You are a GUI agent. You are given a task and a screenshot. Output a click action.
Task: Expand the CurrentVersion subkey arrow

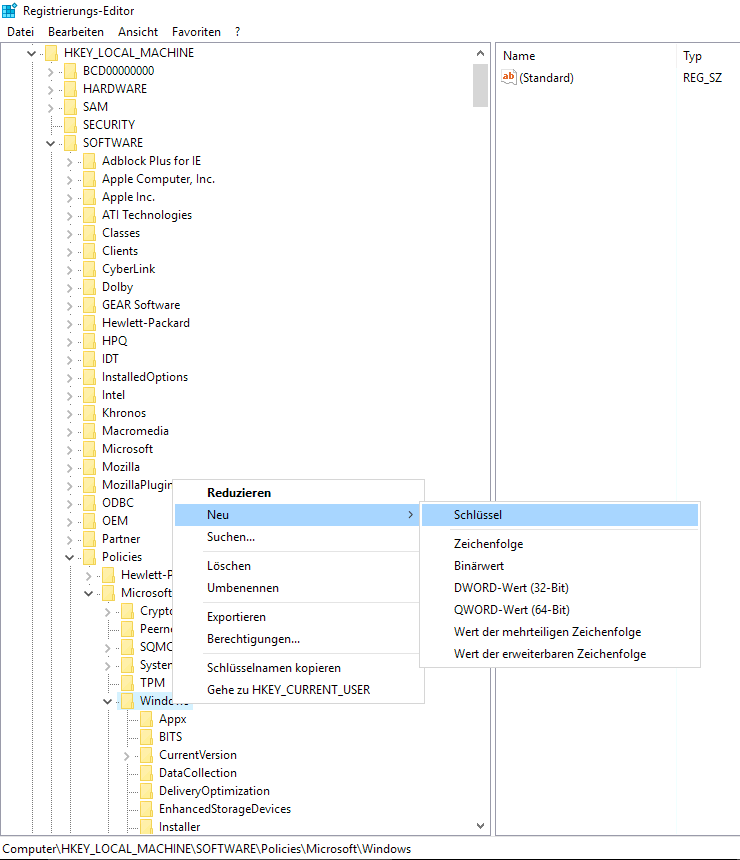pos(127,755)
